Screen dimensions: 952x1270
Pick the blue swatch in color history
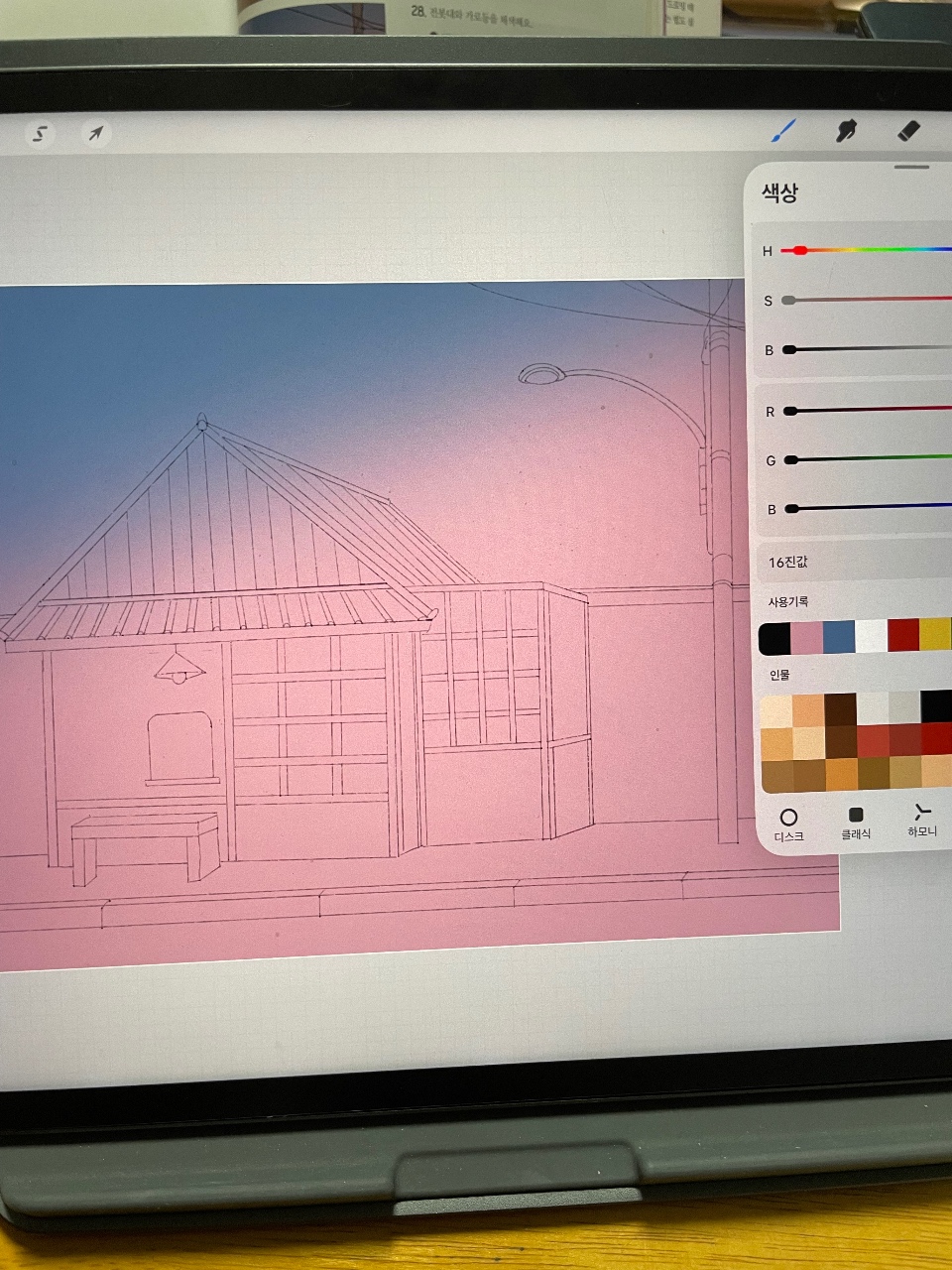[839, 637]
